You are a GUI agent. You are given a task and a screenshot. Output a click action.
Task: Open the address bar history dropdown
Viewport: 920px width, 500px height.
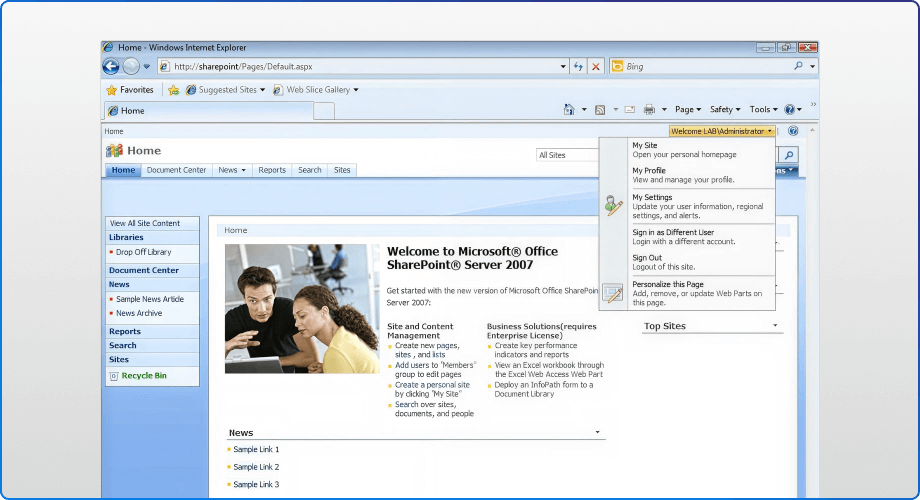pos(563,66)
